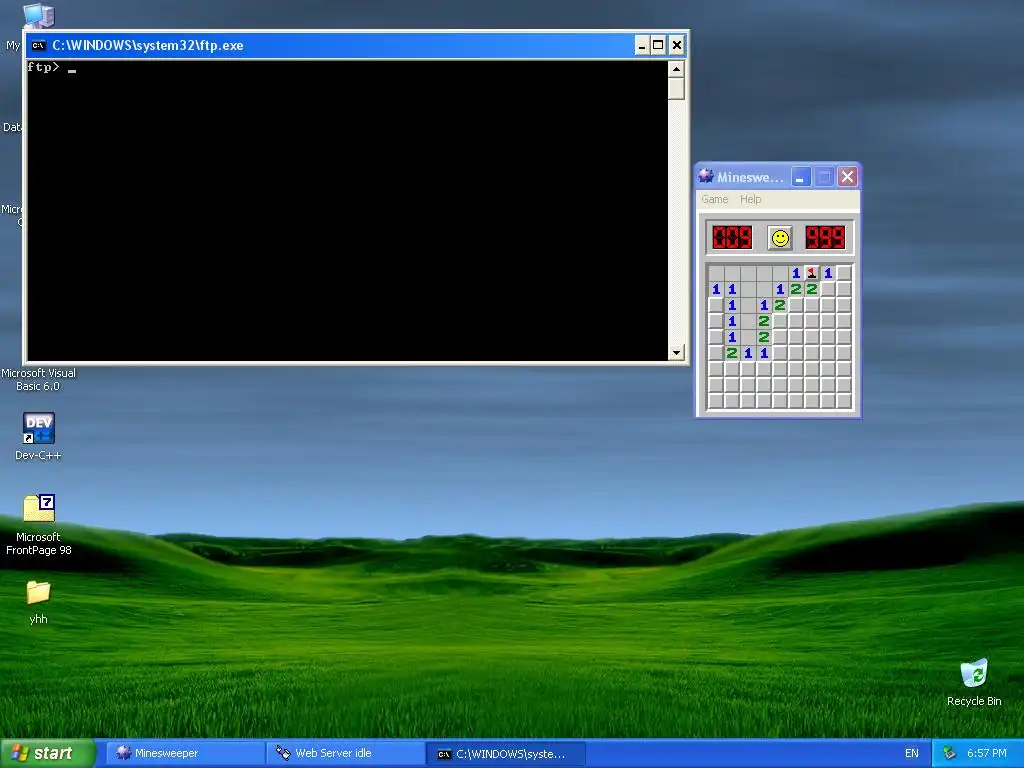1024x768 pixels.
Task: Click the 6:57 PM clock
Action: coord(987,753)
